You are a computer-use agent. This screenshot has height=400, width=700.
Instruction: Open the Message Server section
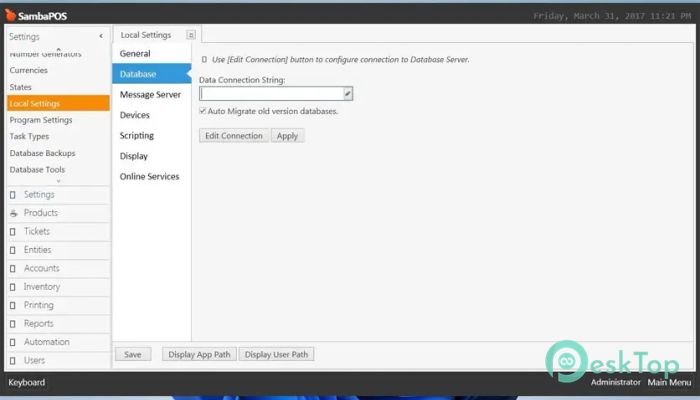[152, 94]
